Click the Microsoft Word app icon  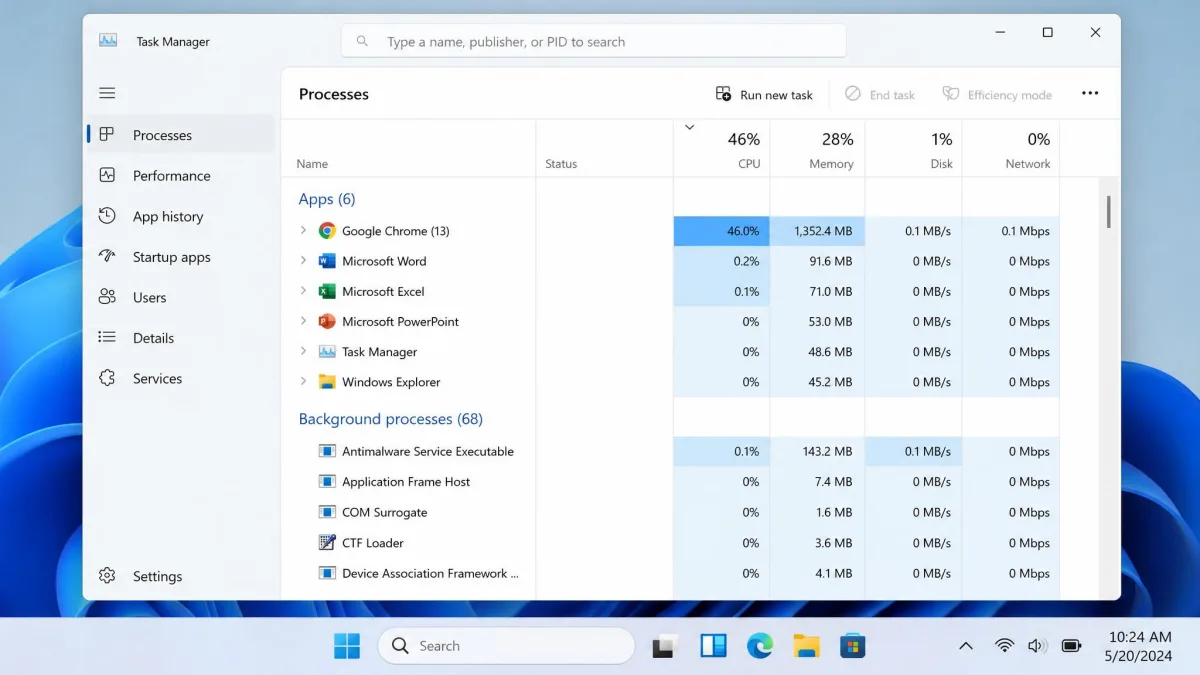[326, 261]
